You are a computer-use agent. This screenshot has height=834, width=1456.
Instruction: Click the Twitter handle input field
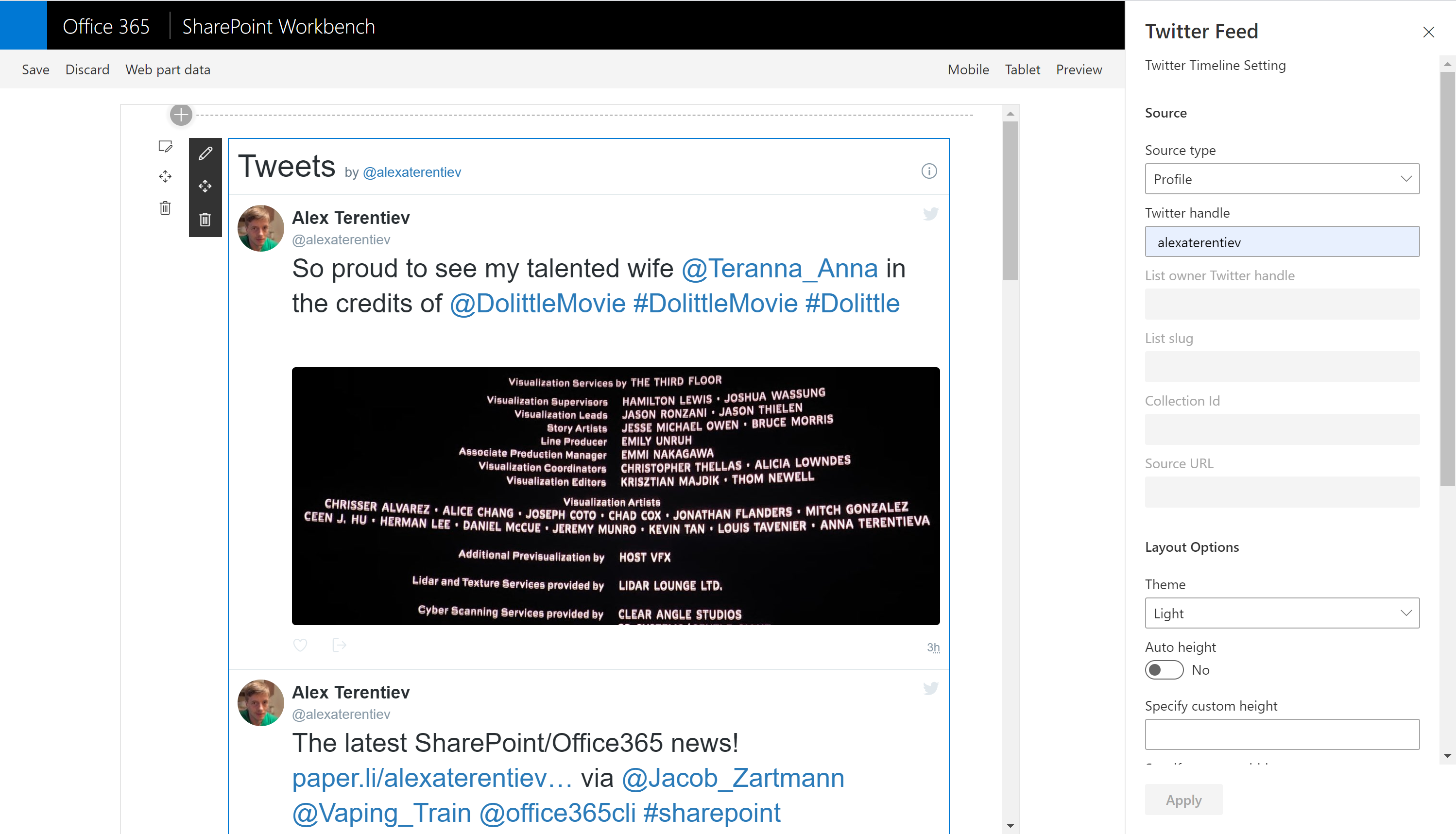[x=1281, y=242]
